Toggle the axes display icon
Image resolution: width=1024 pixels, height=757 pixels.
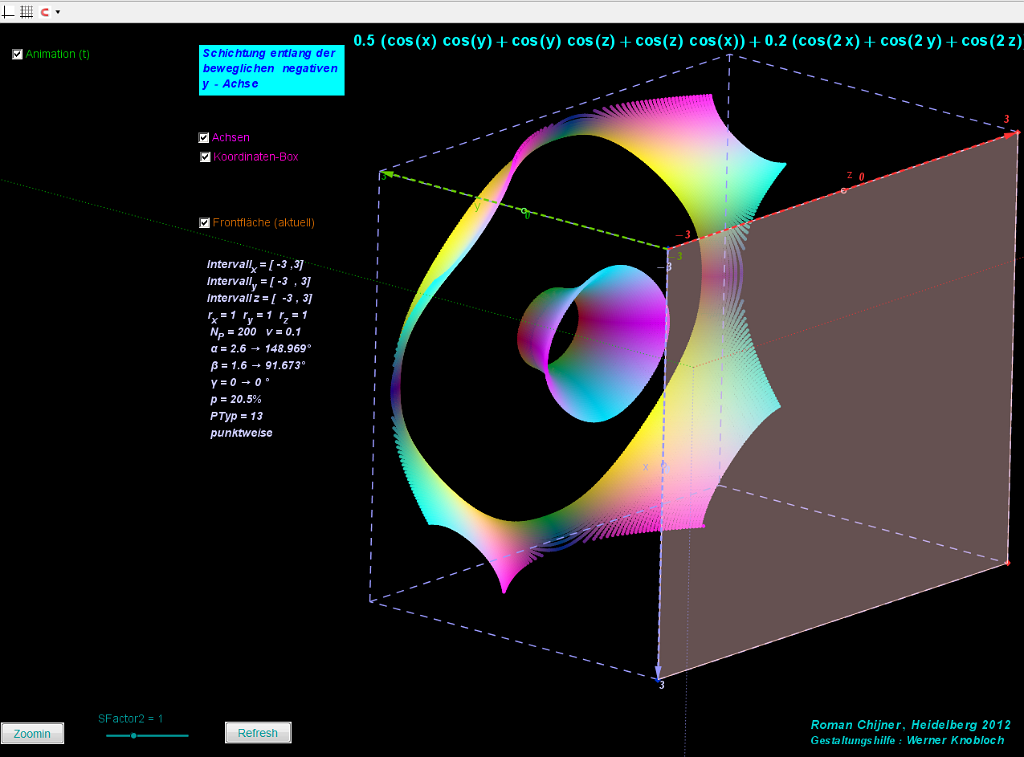[9, 11]
